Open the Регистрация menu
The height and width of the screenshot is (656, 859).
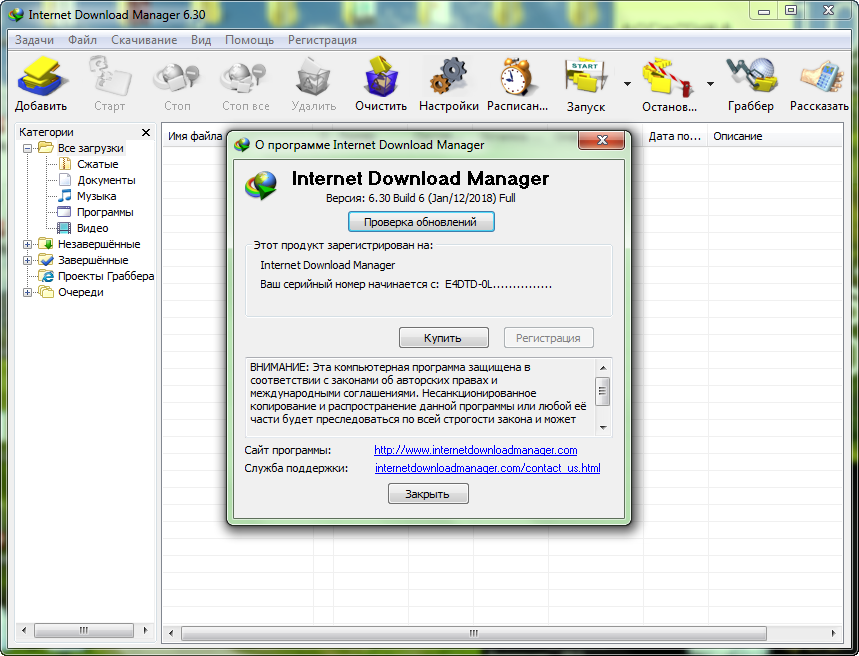[322, 40]
